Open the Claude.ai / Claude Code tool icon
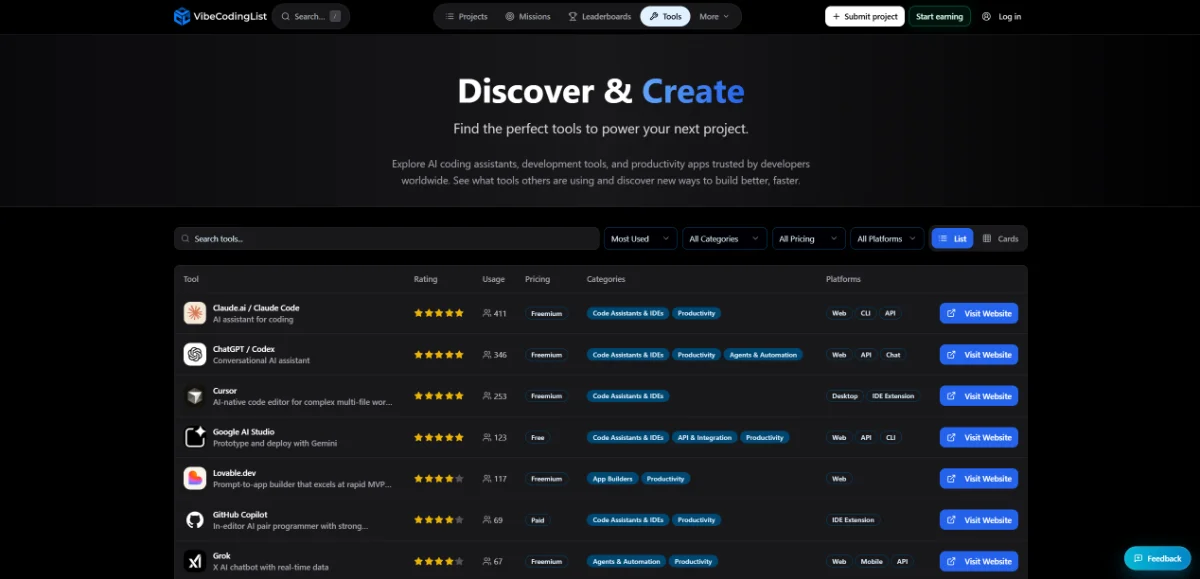This screenshot has height=579, width=1200. click(195, 313)
